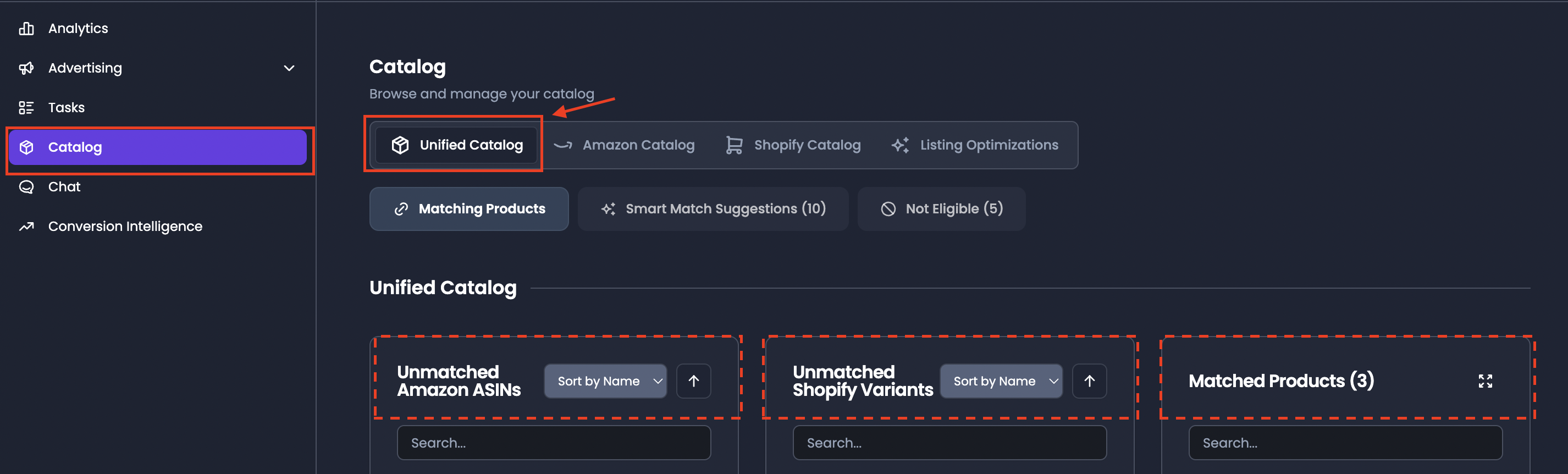Show Smart Match Suggestions (10)

tap(713, 209)
